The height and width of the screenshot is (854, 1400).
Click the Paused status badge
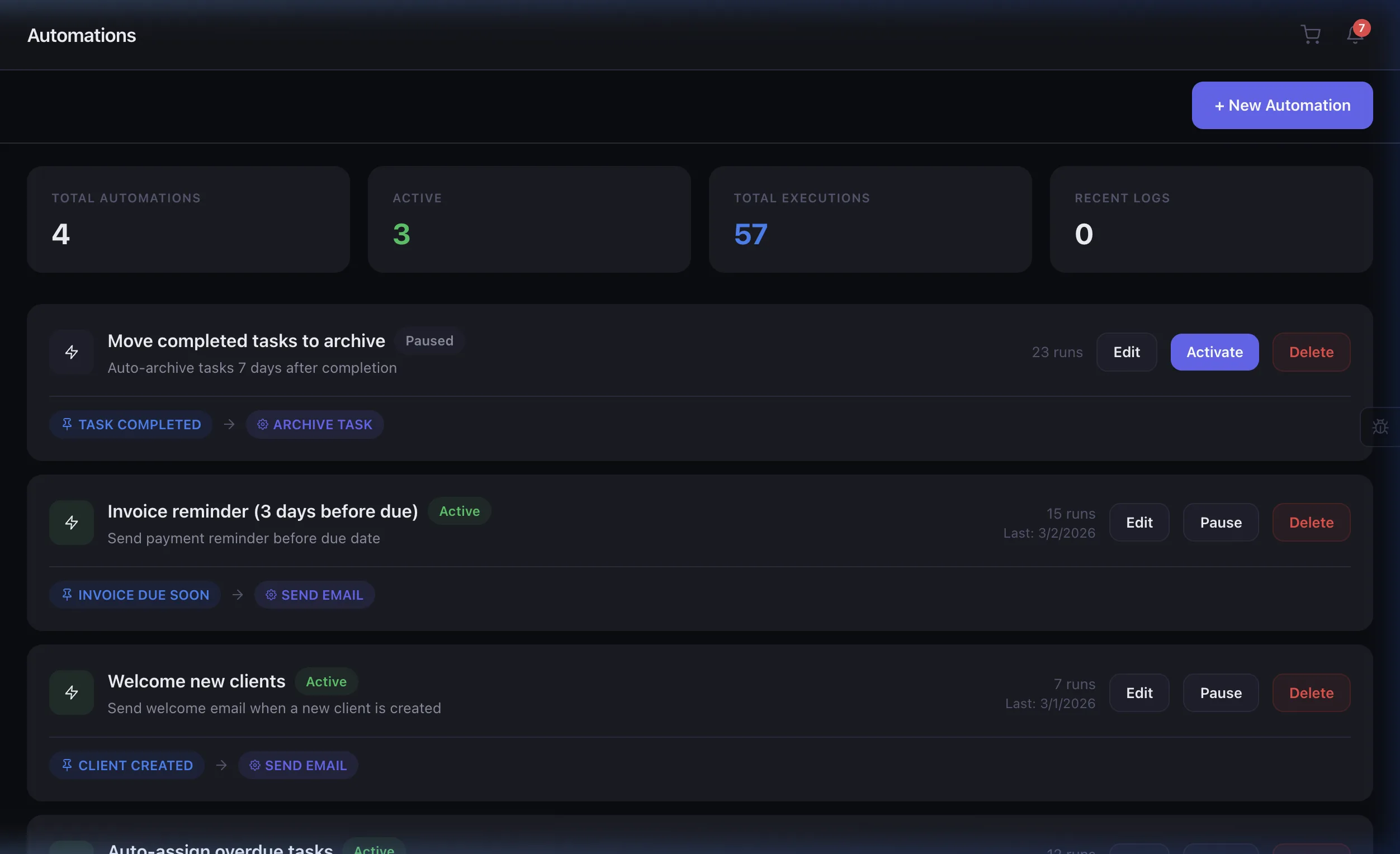click(x=429, y=341)
